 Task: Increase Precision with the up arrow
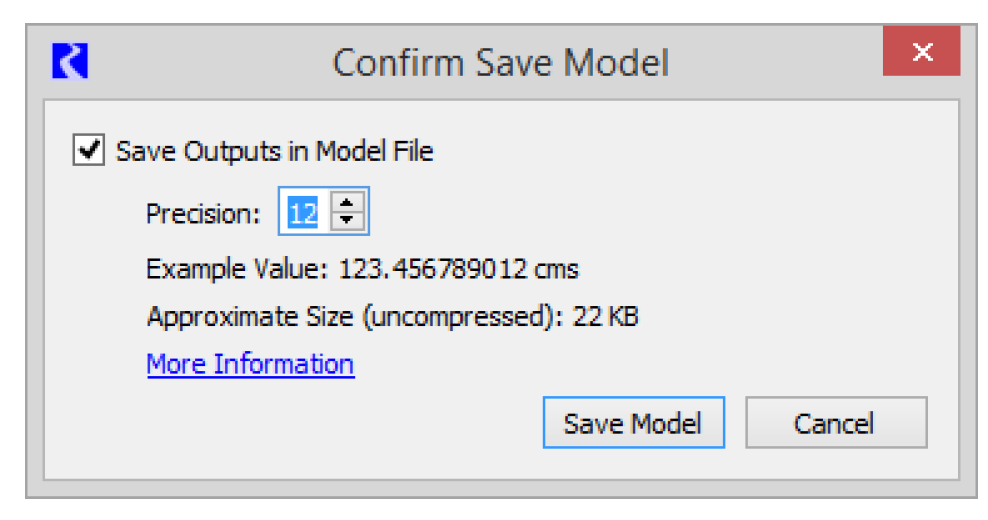[346, 203]
